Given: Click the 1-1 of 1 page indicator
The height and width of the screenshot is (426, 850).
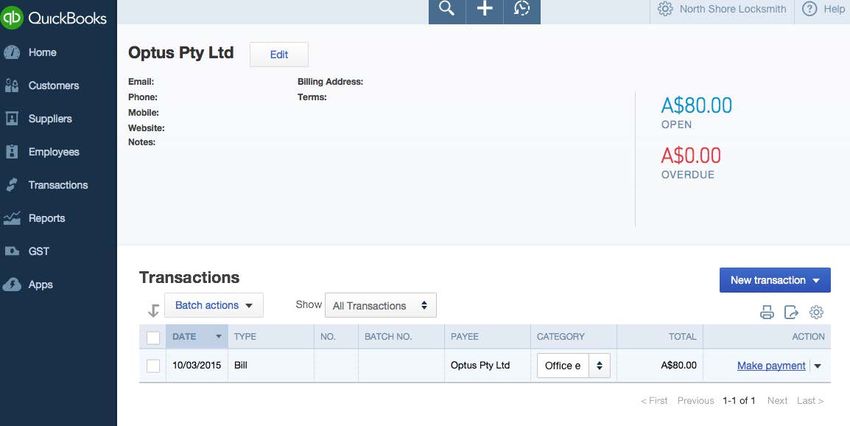Looking at the screenshot, I should click(739, 401).
